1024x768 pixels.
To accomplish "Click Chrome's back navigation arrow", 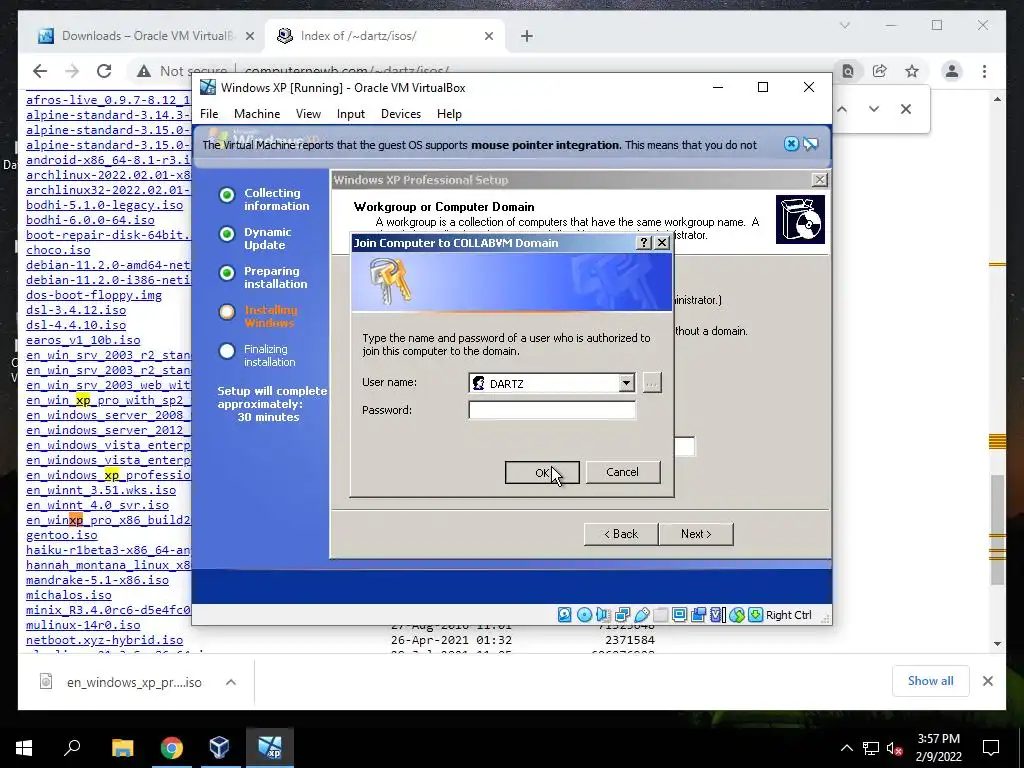I will coord(40,71).
